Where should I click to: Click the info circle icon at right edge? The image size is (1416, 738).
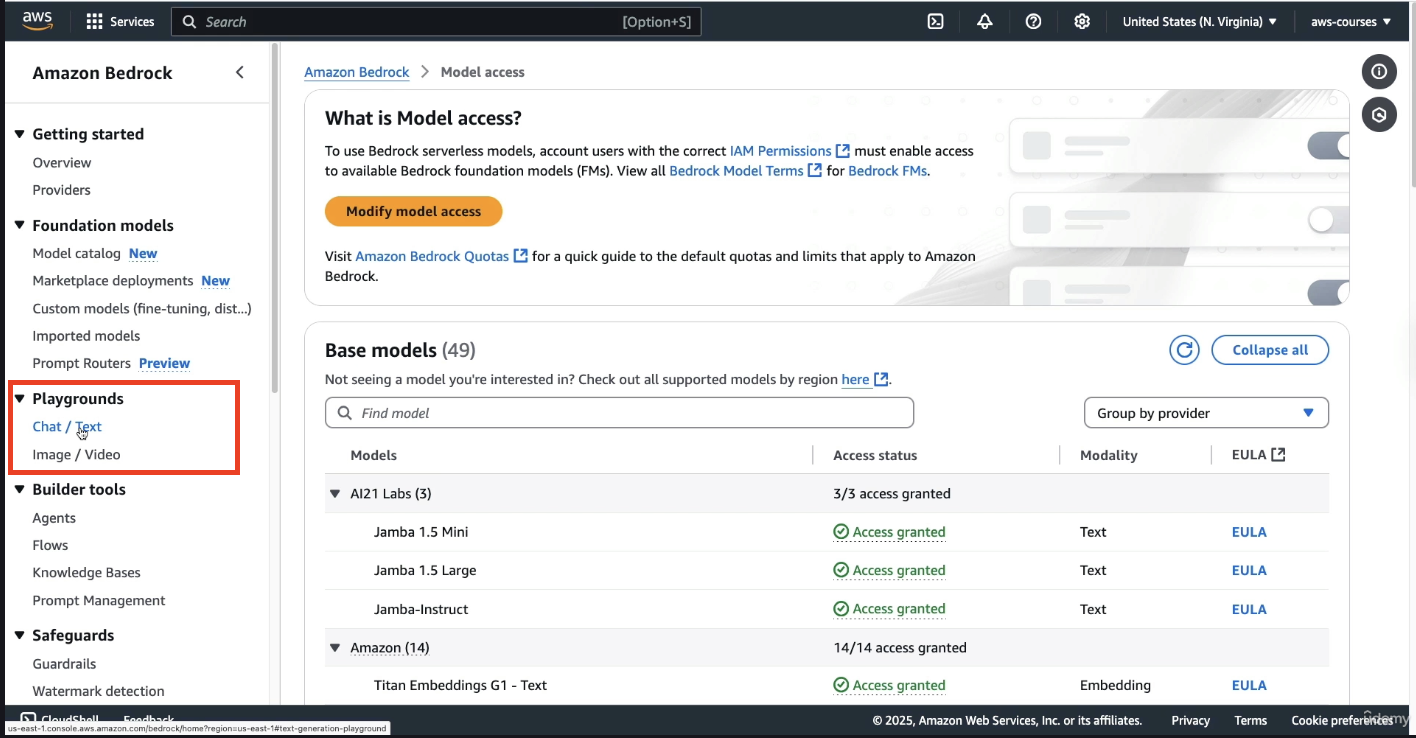tap(1379, 71)
